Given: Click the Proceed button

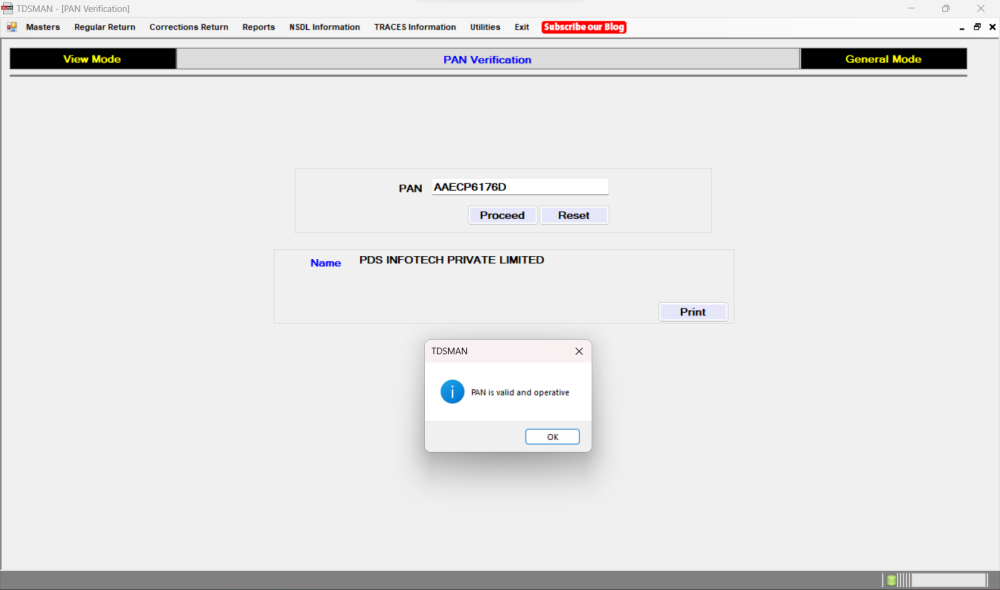Looking at the screenshot, I should [x=503, y=215].
